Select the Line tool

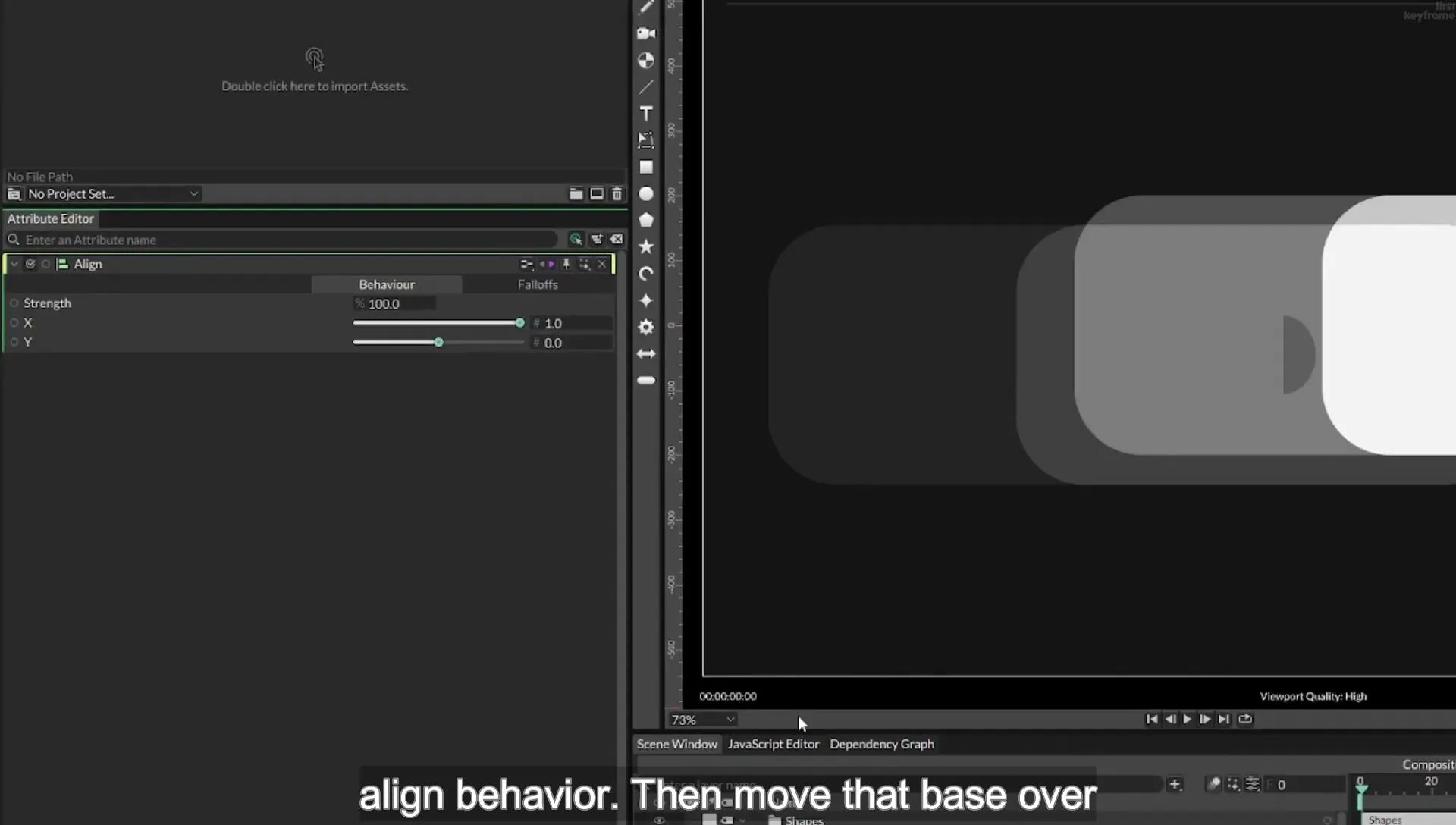click(x=646, y=87)
